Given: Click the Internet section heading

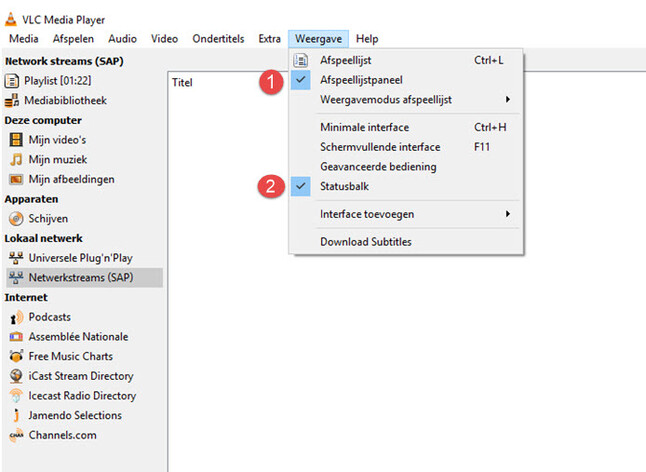Looking at the screenshot, I should (x=26, y=297).
